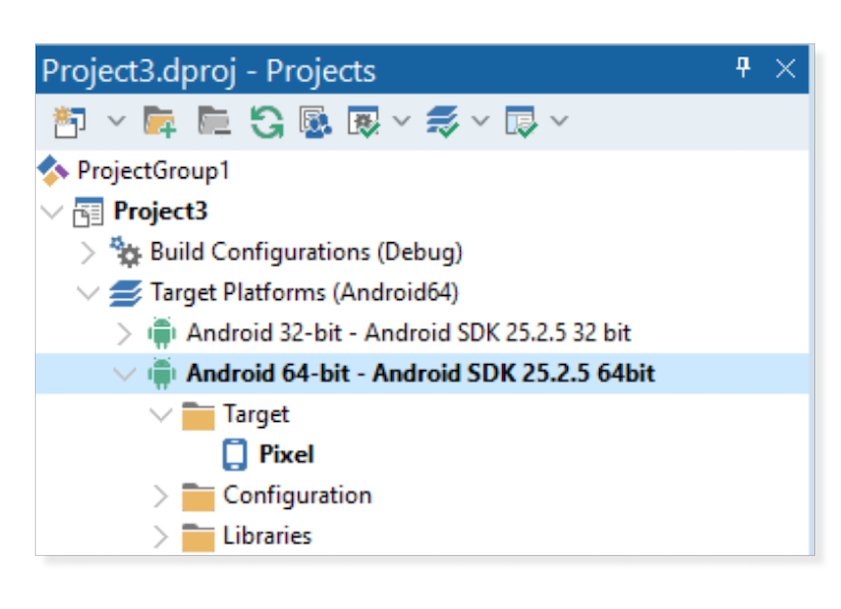The image size is (841, 609).
Task: Open dropdown next to target platforms toolbar icon
Action: point(480,121)
